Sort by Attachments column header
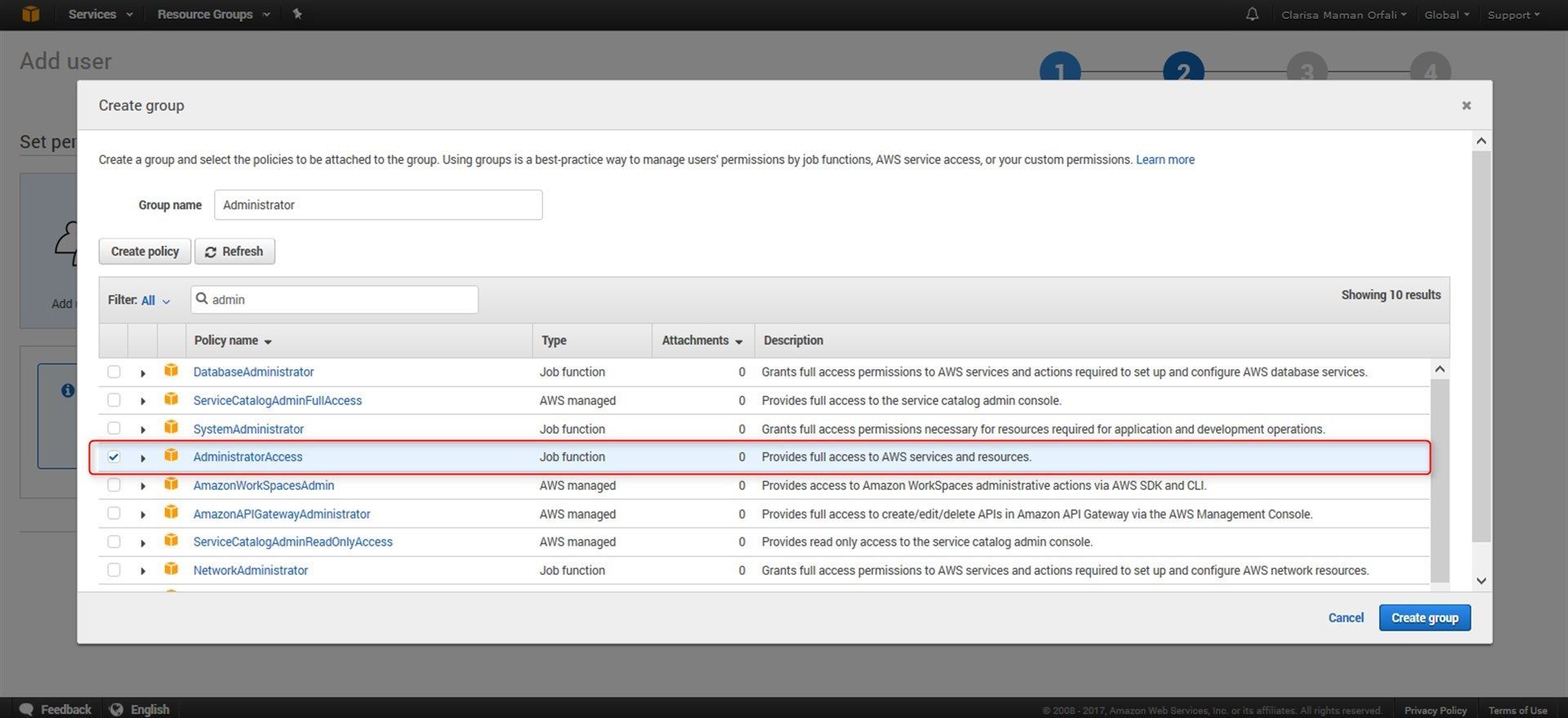This screenshot has height=718, width=1568. click(x=702, y=341)
